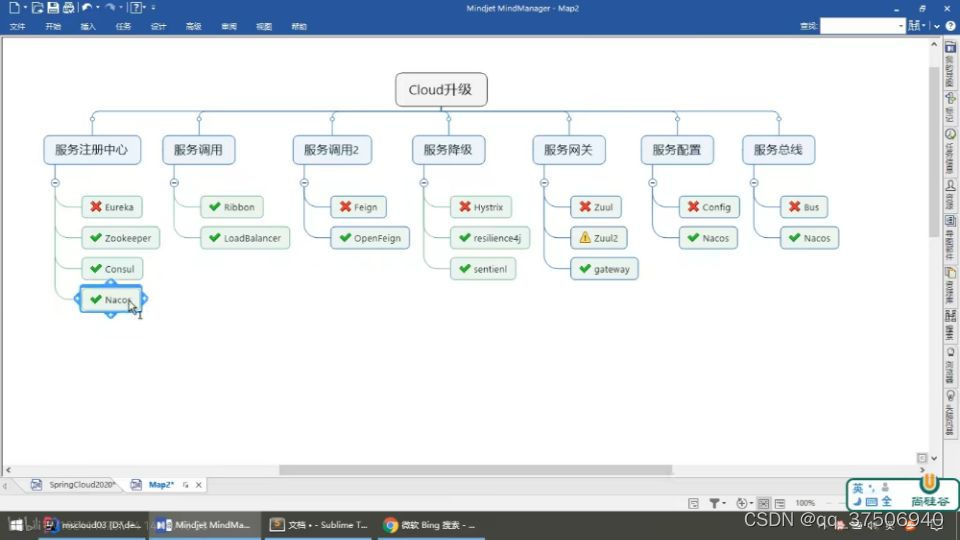
Task: Click the horizontal scrollbar thumb
Action: 475,470
